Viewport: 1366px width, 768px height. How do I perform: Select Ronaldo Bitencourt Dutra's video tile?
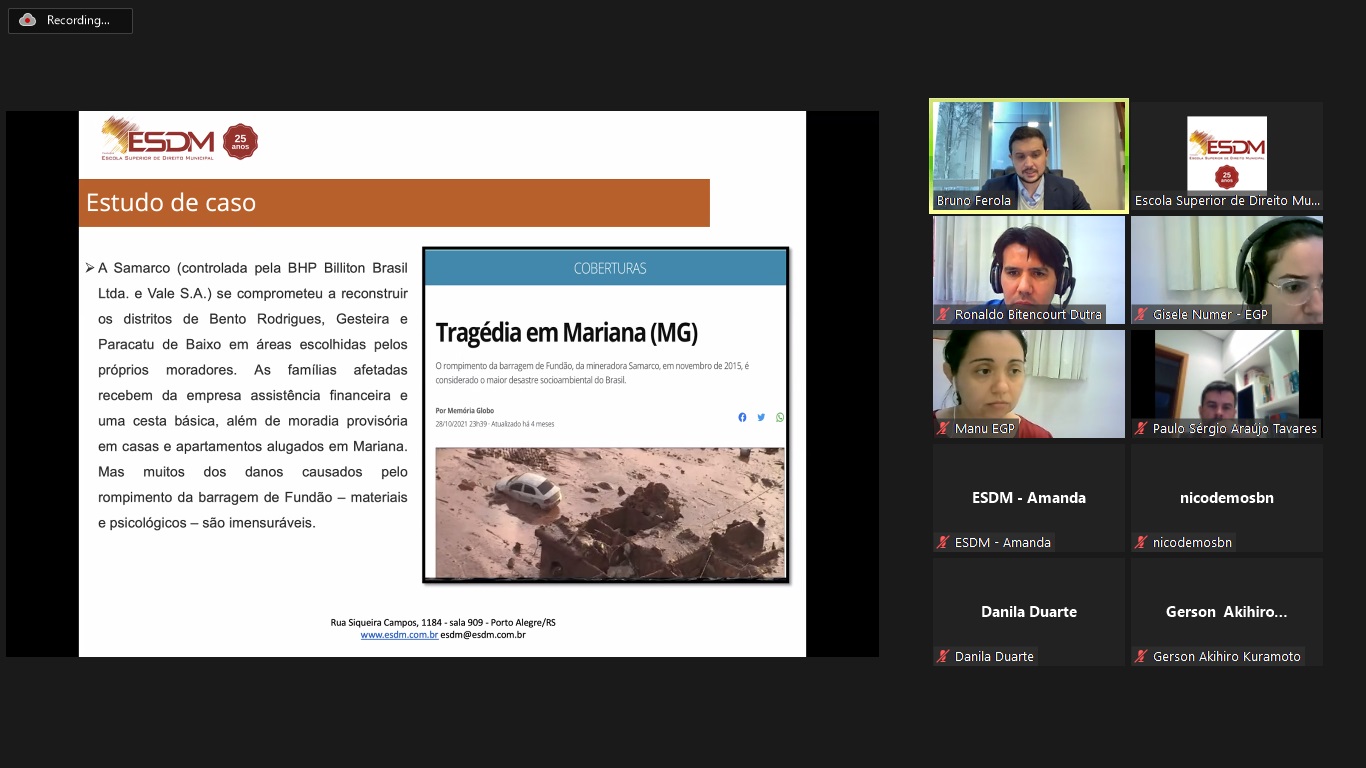(x=1029, y=270)
